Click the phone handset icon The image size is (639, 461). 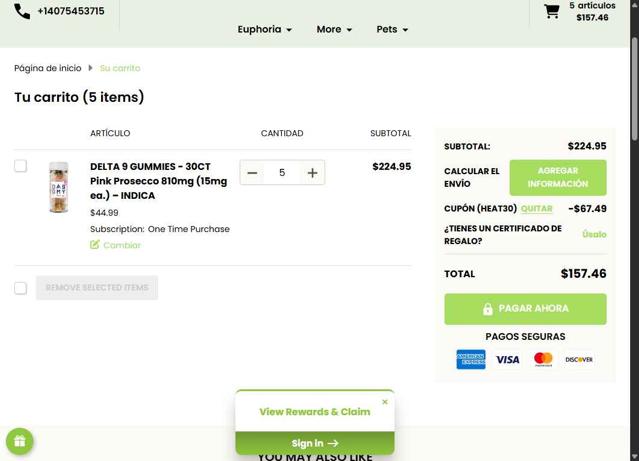(22, 11)
